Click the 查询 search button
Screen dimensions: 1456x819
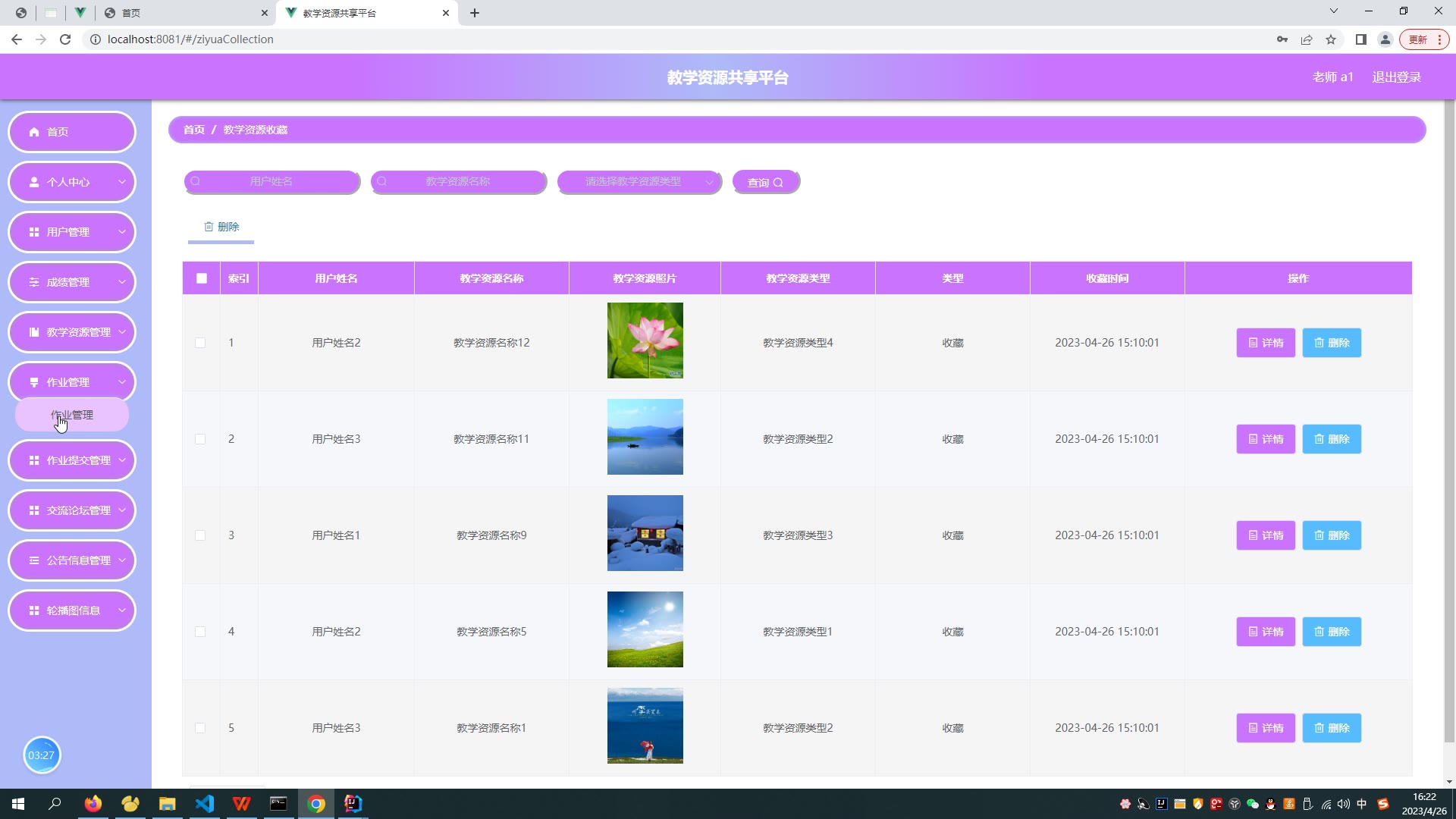tap(766, 182)
